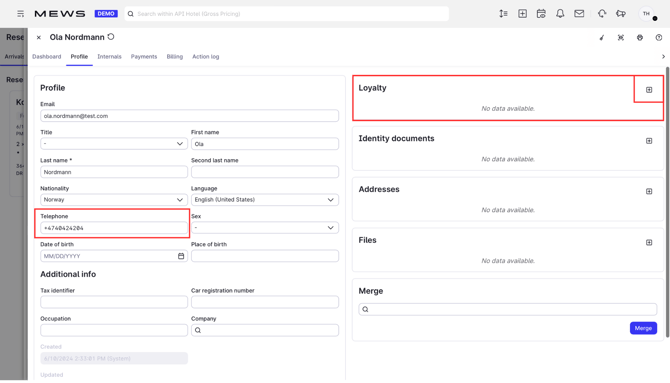Click the new reservation plus icon
The height and width of the screenshot is (383, 670).
(x=522, y=14)
